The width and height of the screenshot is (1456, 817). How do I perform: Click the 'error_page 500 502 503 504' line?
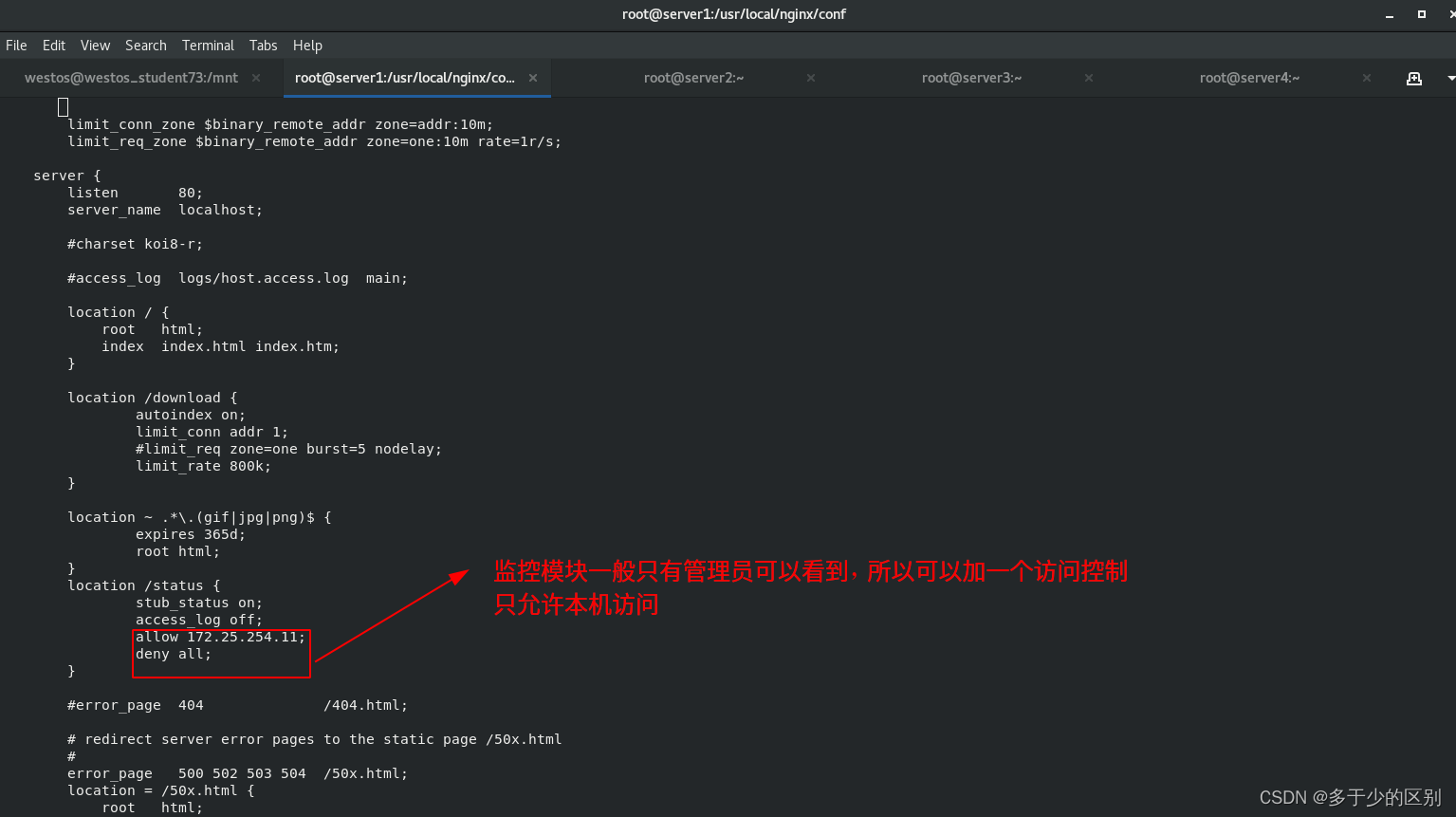point(237,773)
